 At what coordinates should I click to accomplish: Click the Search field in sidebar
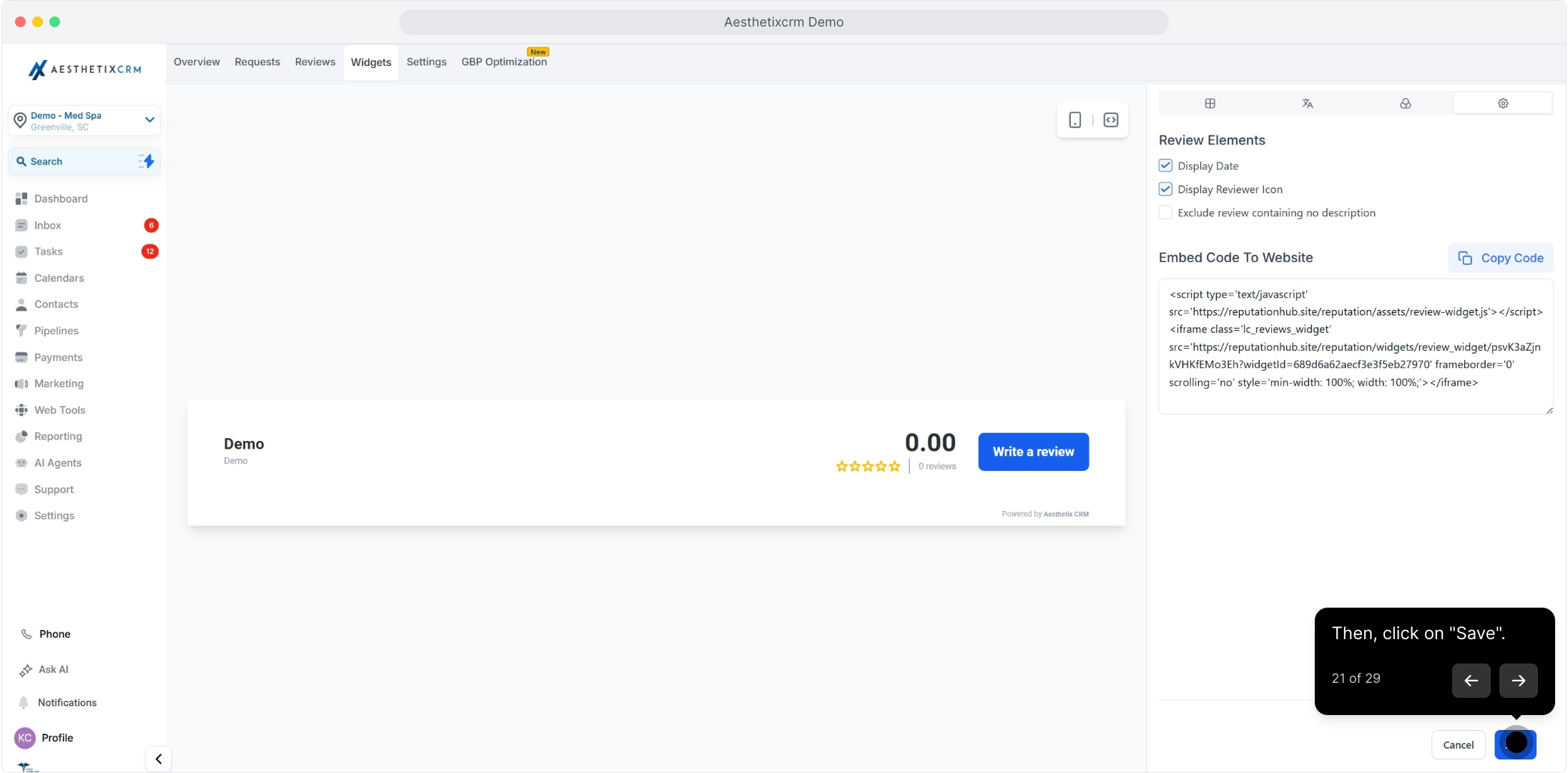84,161
